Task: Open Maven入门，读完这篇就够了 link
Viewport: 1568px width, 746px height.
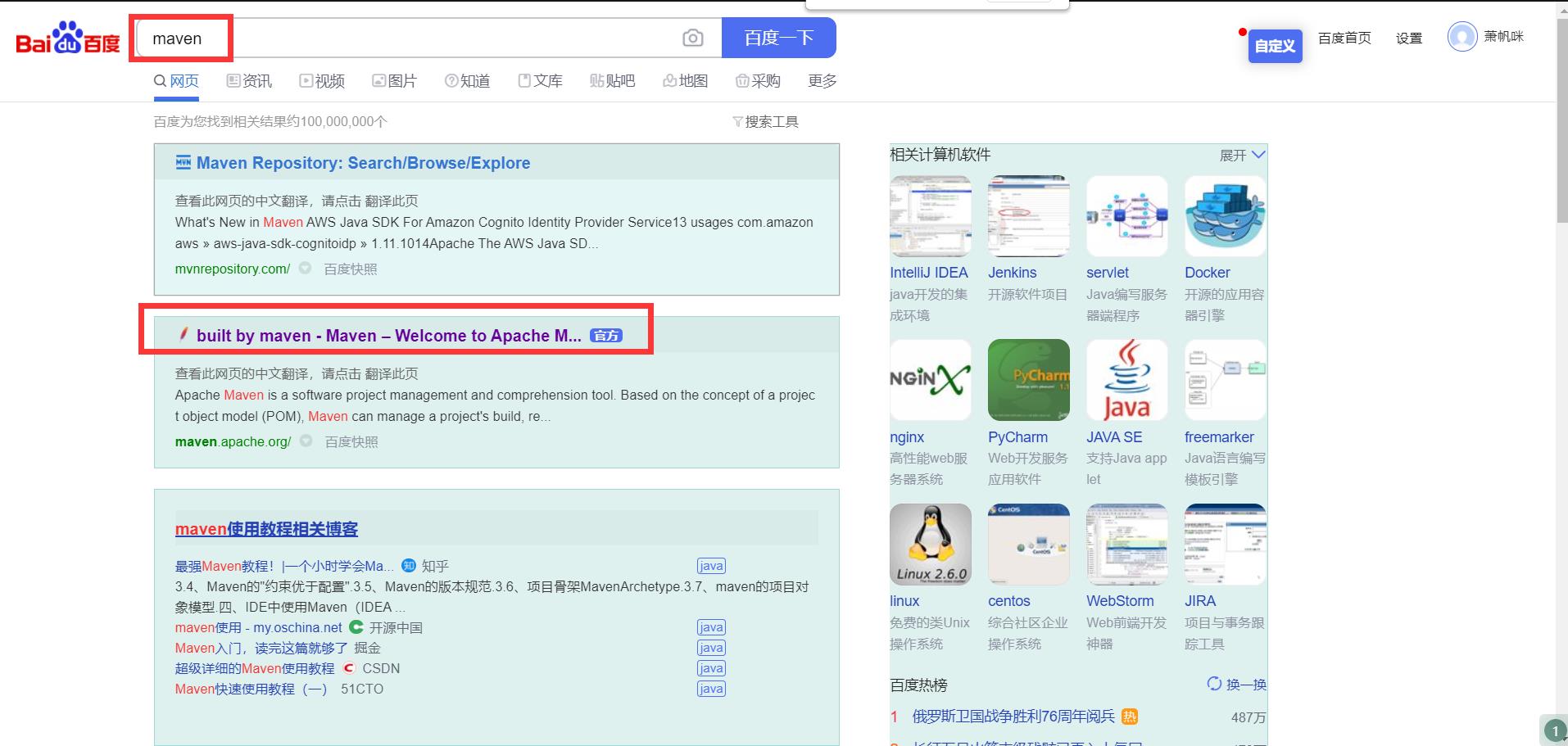Action: pos(261,648)
